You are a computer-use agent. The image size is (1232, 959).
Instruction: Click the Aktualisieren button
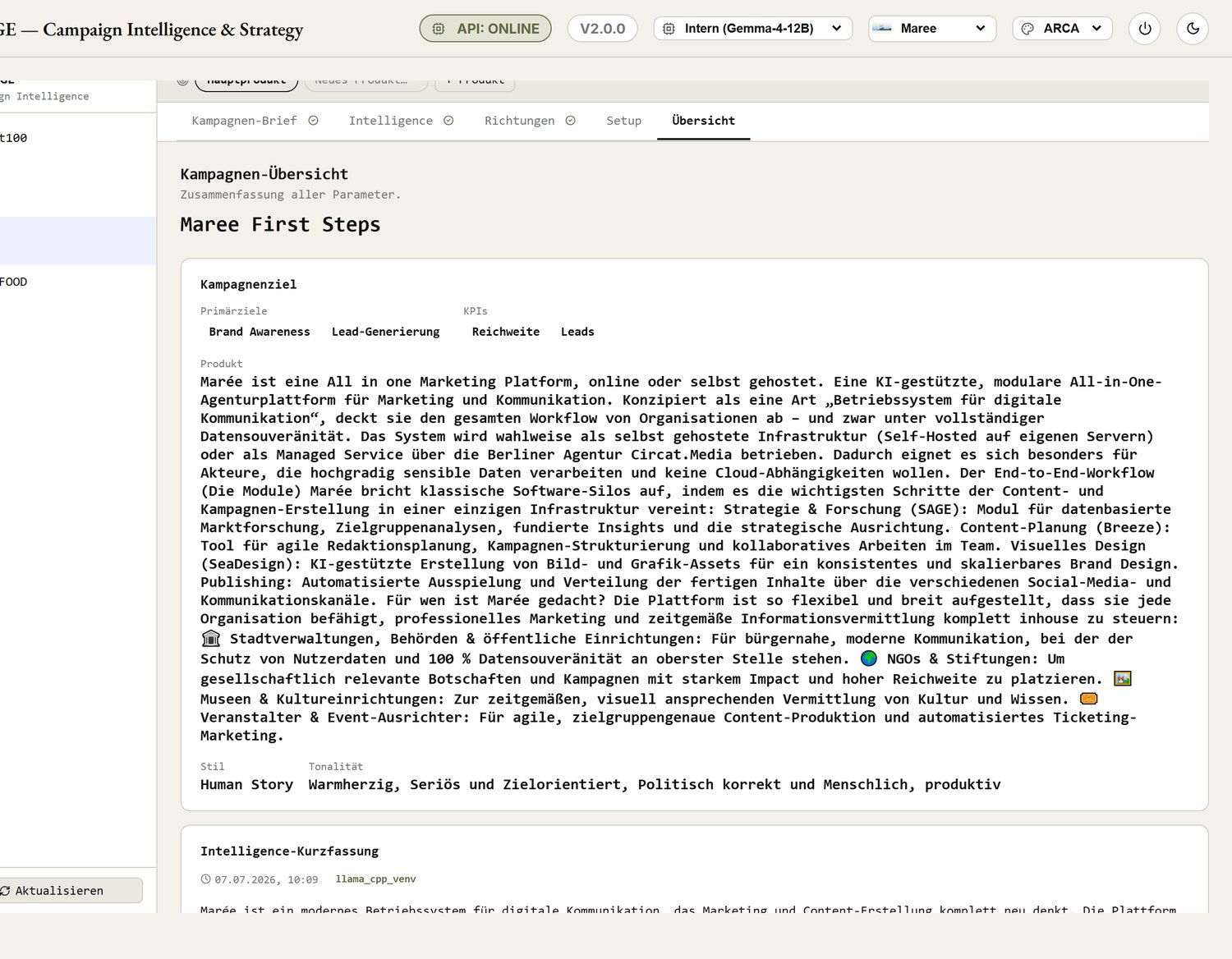[70, 891]
